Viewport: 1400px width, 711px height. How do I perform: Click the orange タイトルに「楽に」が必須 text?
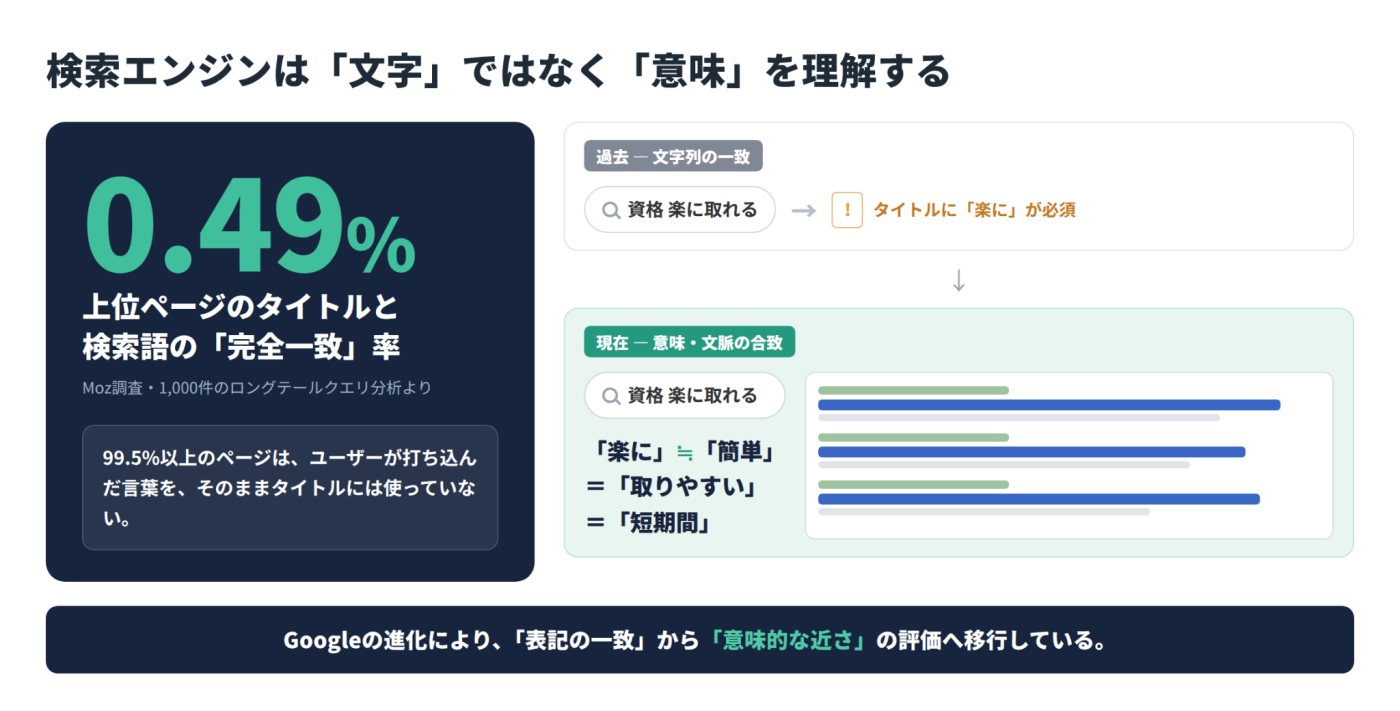974,210
